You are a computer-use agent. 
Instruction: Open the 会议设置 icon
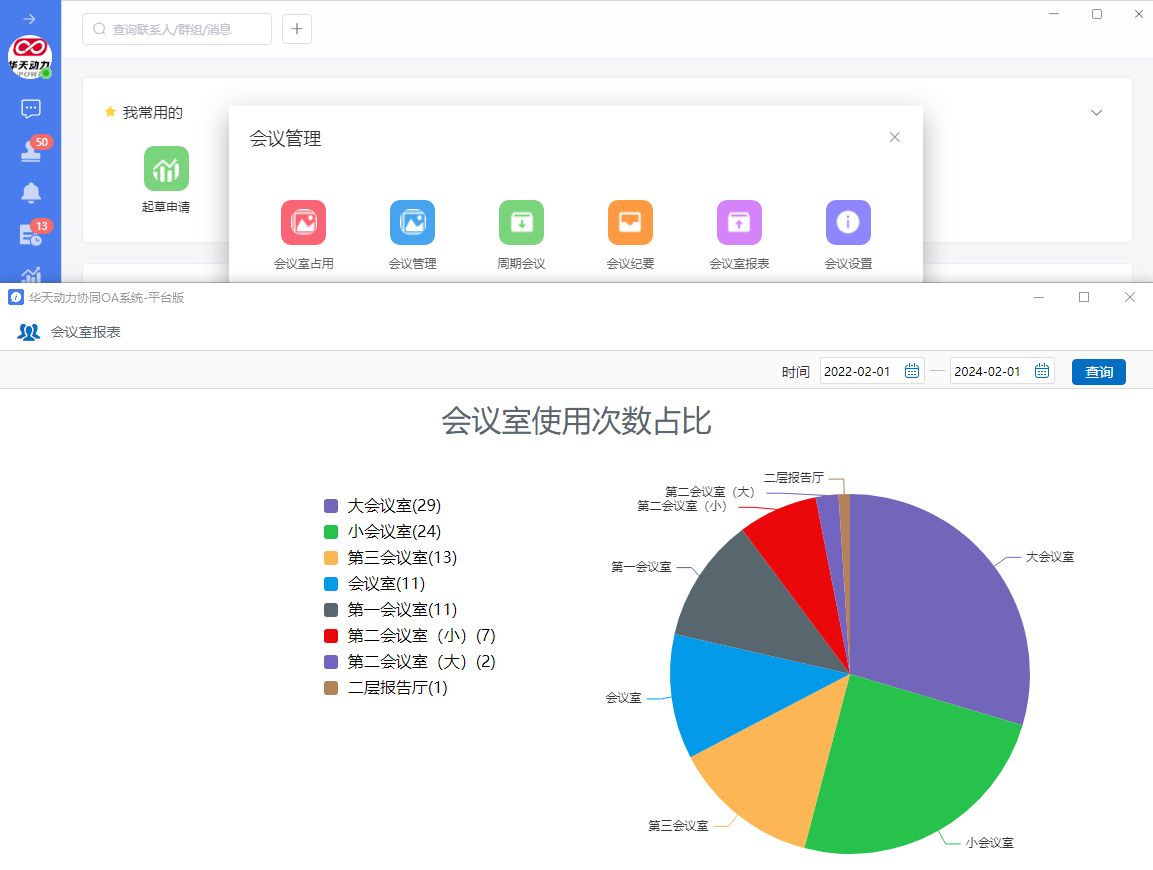848,223
